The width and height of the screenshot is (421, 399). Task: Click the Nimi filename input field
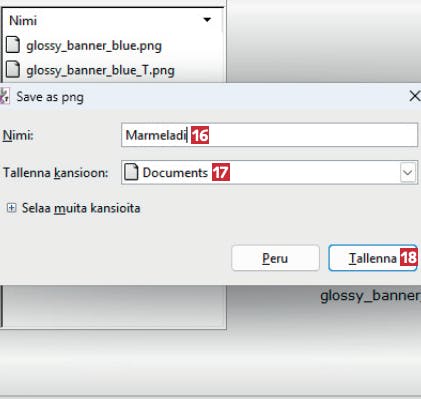click(x=269, y=135)
